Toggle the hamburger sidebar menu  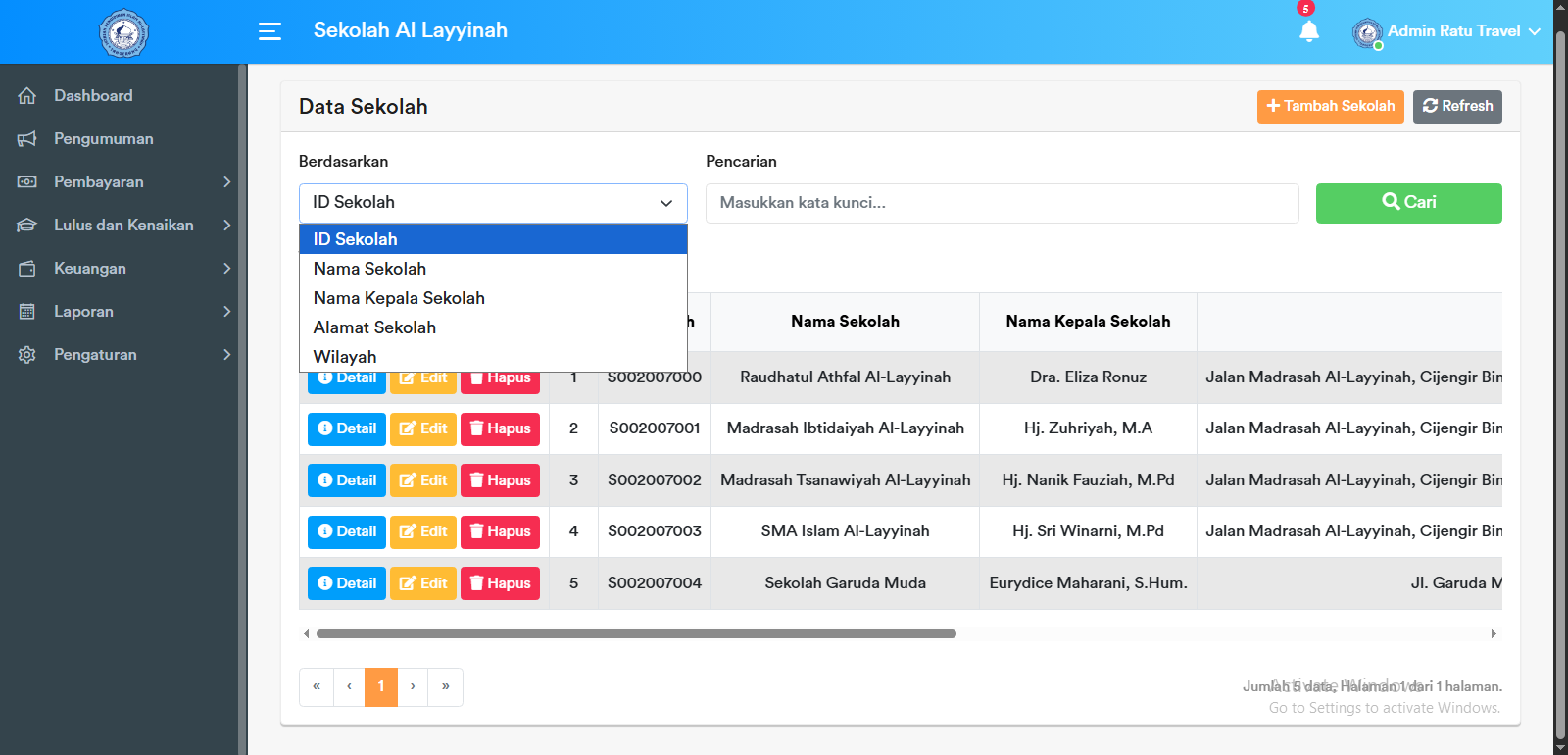point(269,31)
